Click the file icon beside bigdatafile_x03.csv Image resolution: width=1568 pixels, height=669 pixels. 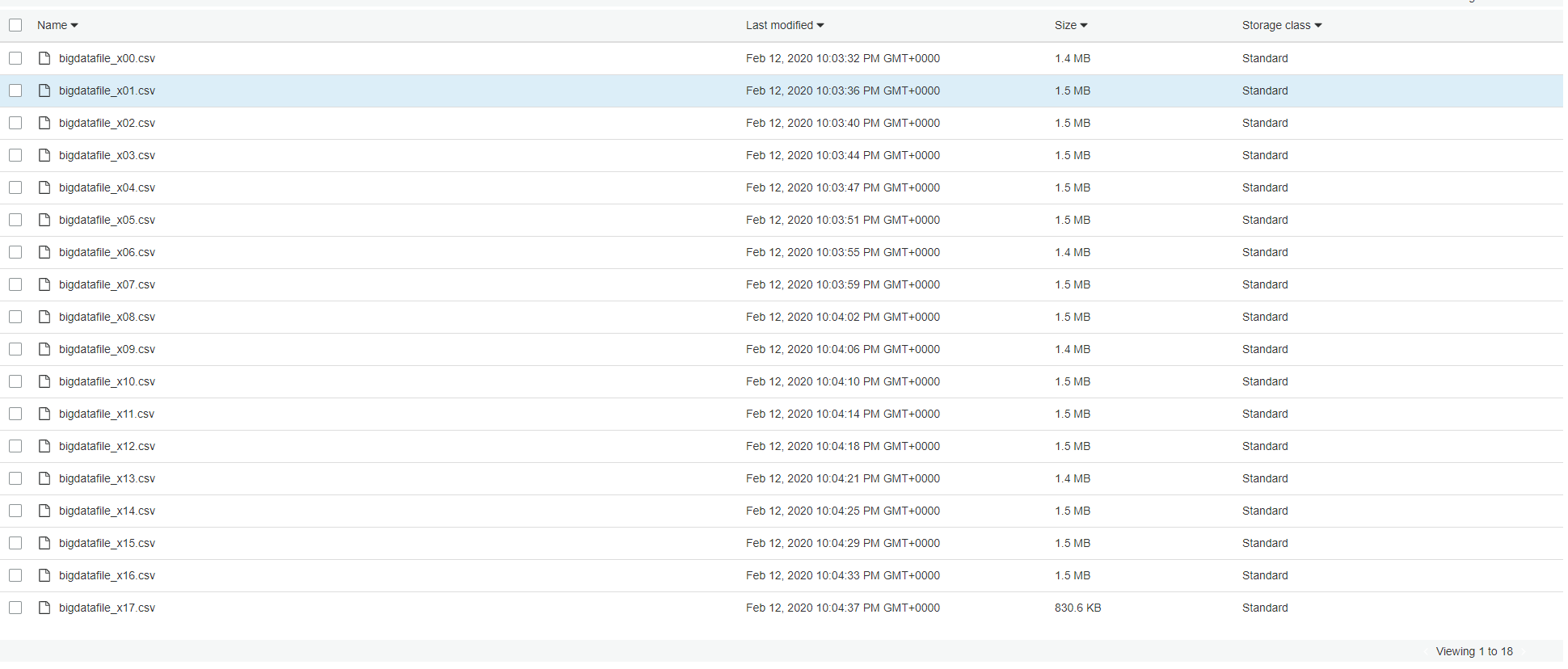[44, 155]
